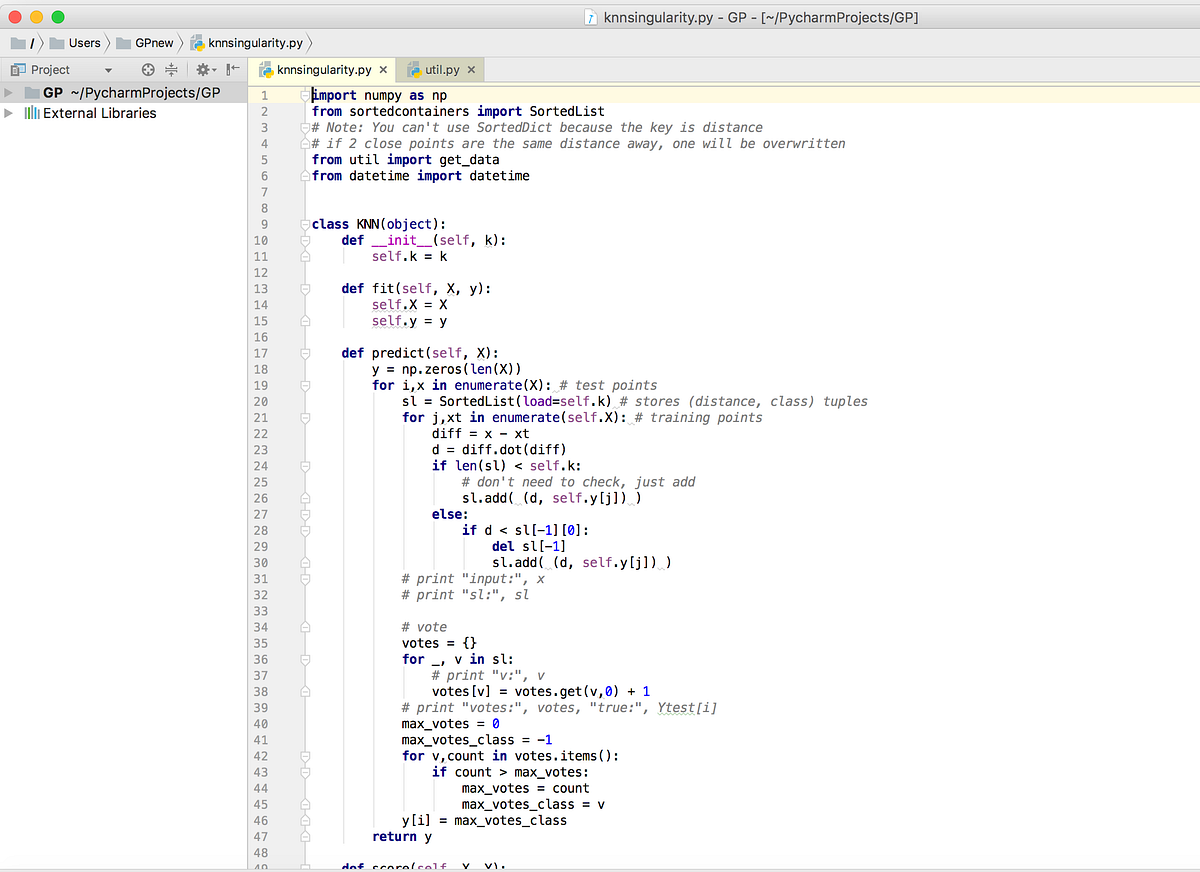Click the Python file icon on knnsingularity.py tab

tap(266, 70)
